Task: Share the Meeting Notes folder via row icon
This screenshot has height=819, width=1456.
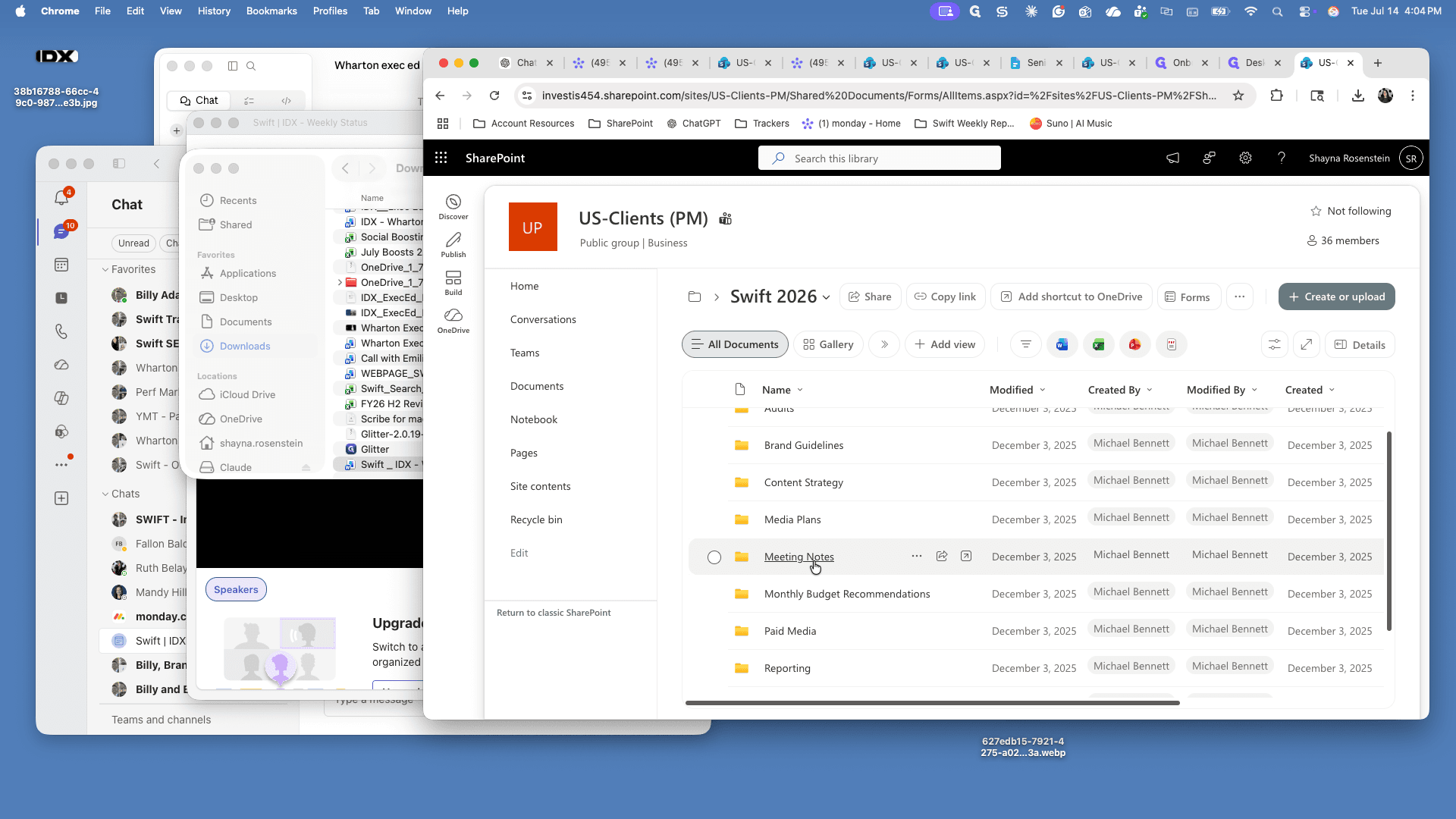Action: coord(941,556)
